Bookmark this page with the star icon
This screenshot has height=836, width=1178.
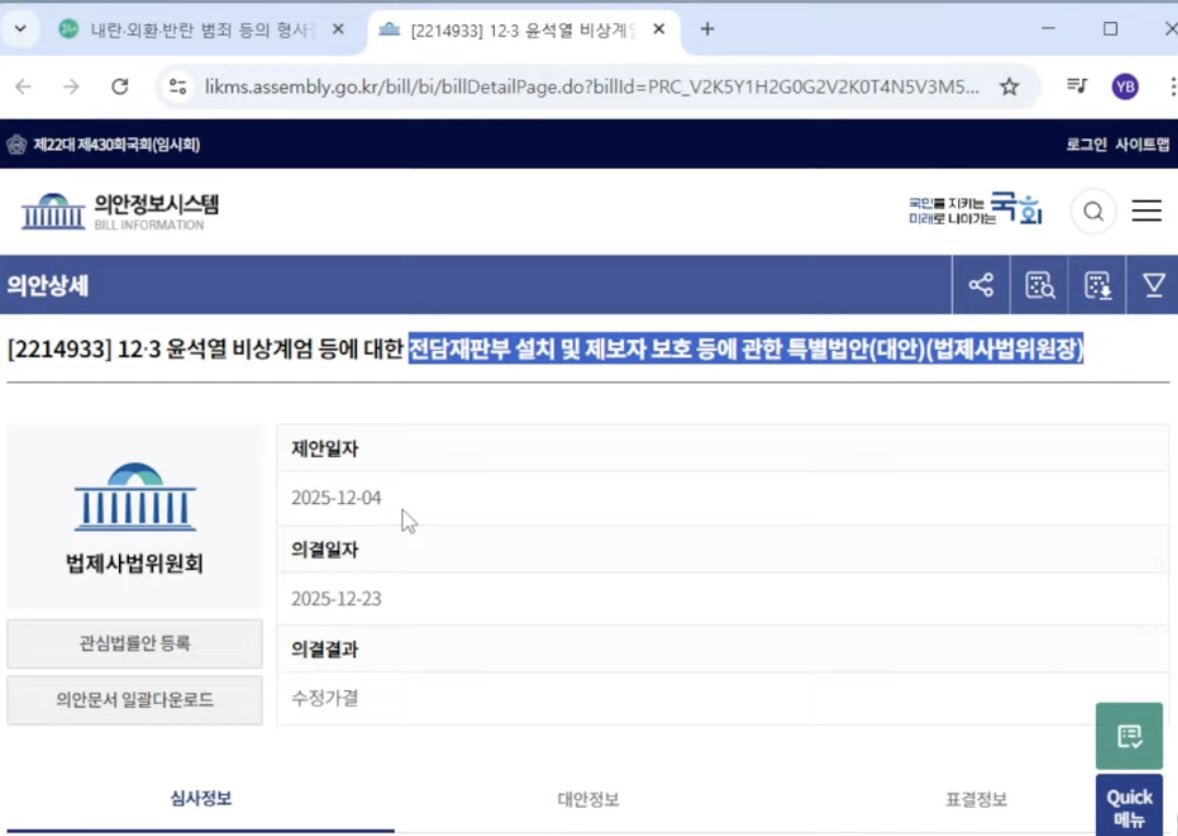[1009, 87]
